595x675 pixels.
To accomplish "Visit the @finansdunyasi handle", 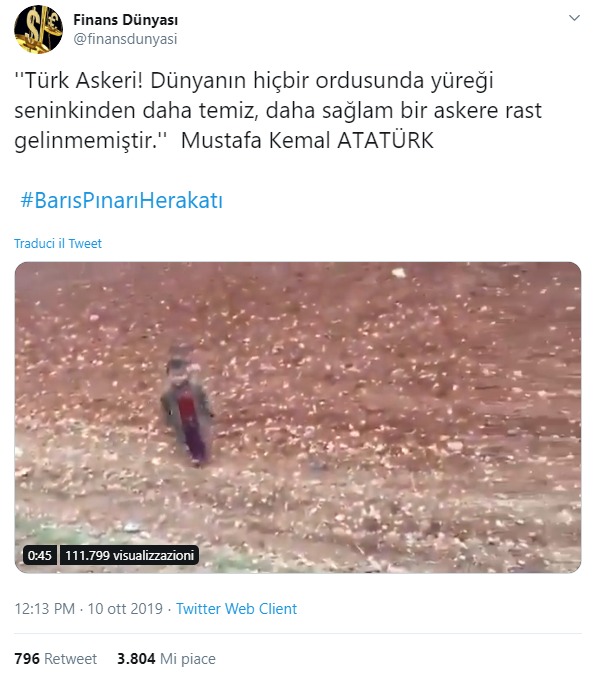I will tap(125, 39).
